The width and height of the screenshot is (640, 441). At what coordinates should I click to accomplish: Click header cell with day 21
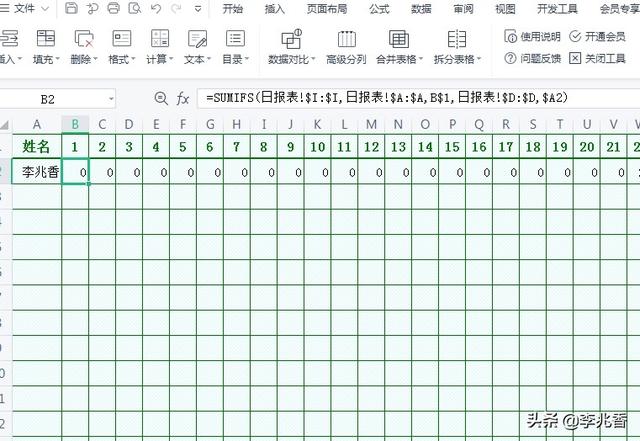[x=613, y=146]
